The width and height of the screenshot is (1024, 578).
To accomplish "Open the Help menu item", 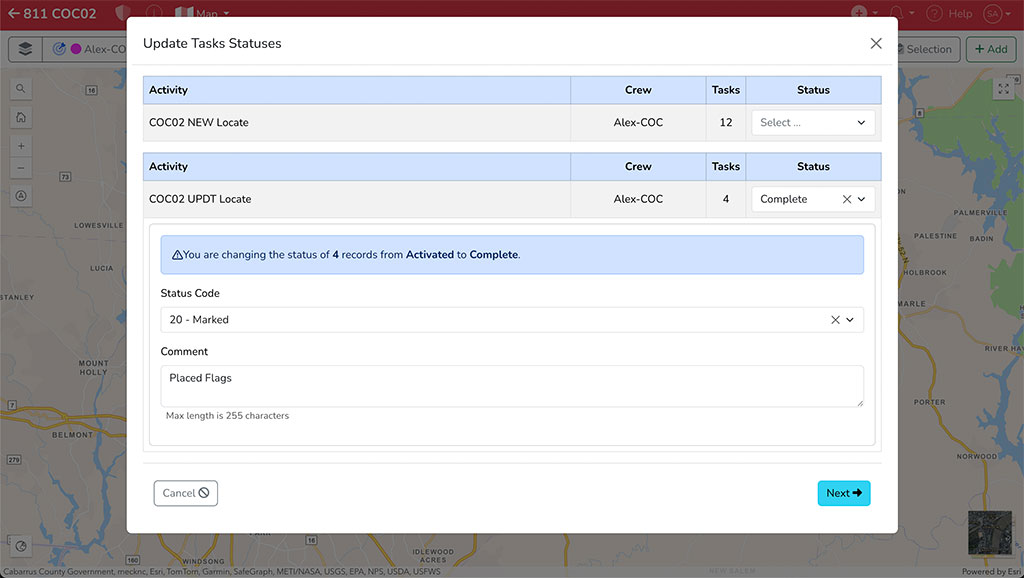I will [950, 13].
